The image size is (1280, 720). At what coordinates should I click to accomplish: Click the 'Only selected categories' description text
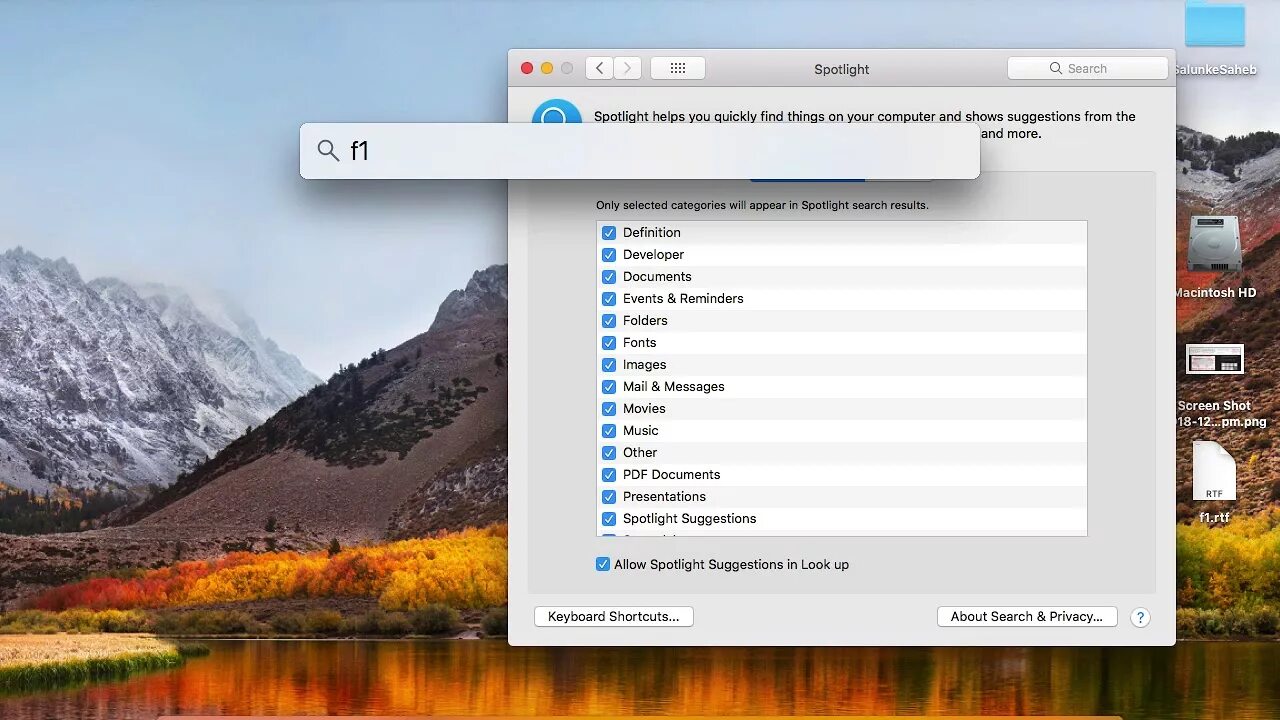(x=762, y=205)
